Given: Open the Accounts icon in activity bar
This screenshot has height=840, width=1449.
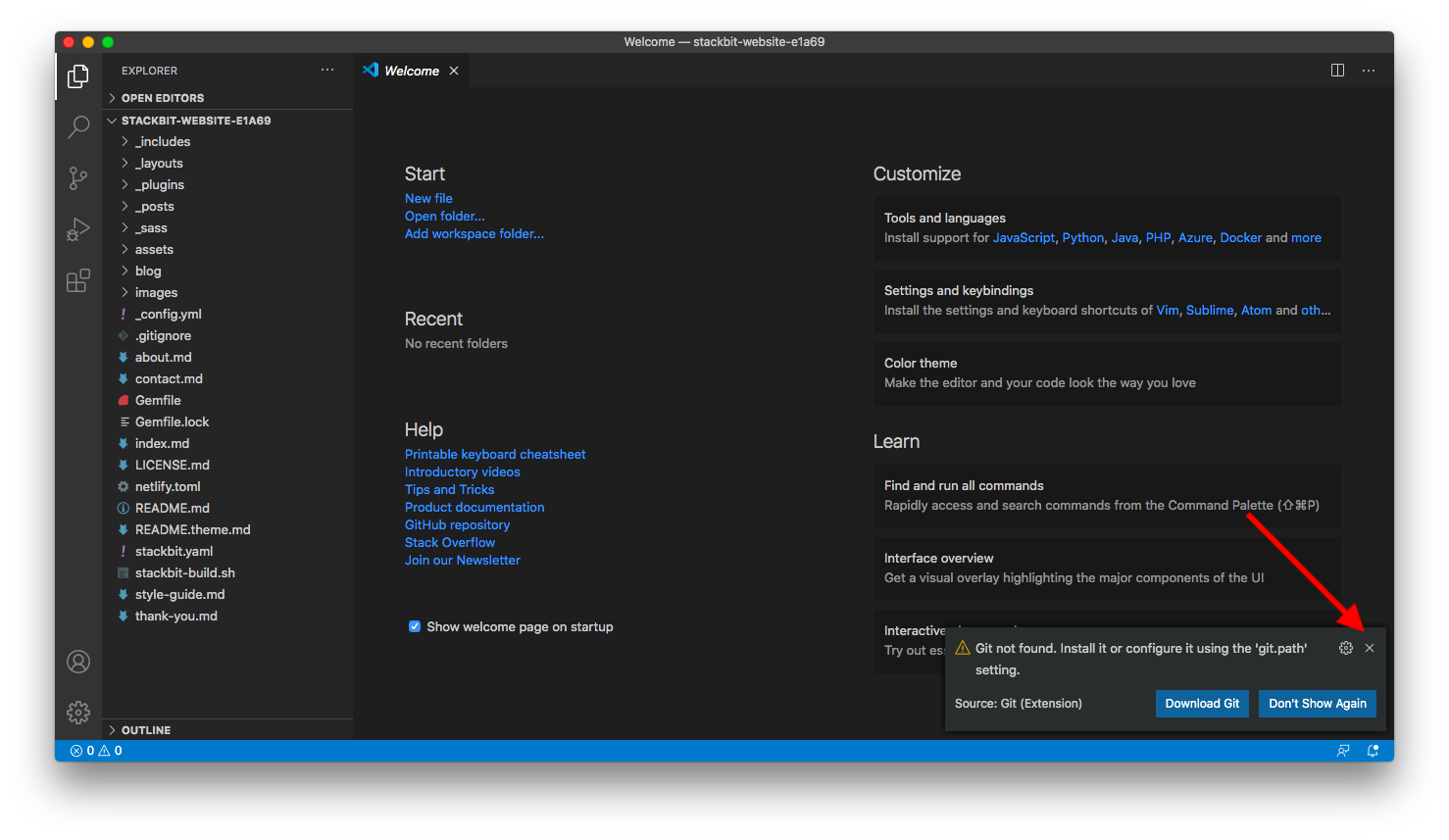Looking at the screenshot, I should (x=78, y=662).
